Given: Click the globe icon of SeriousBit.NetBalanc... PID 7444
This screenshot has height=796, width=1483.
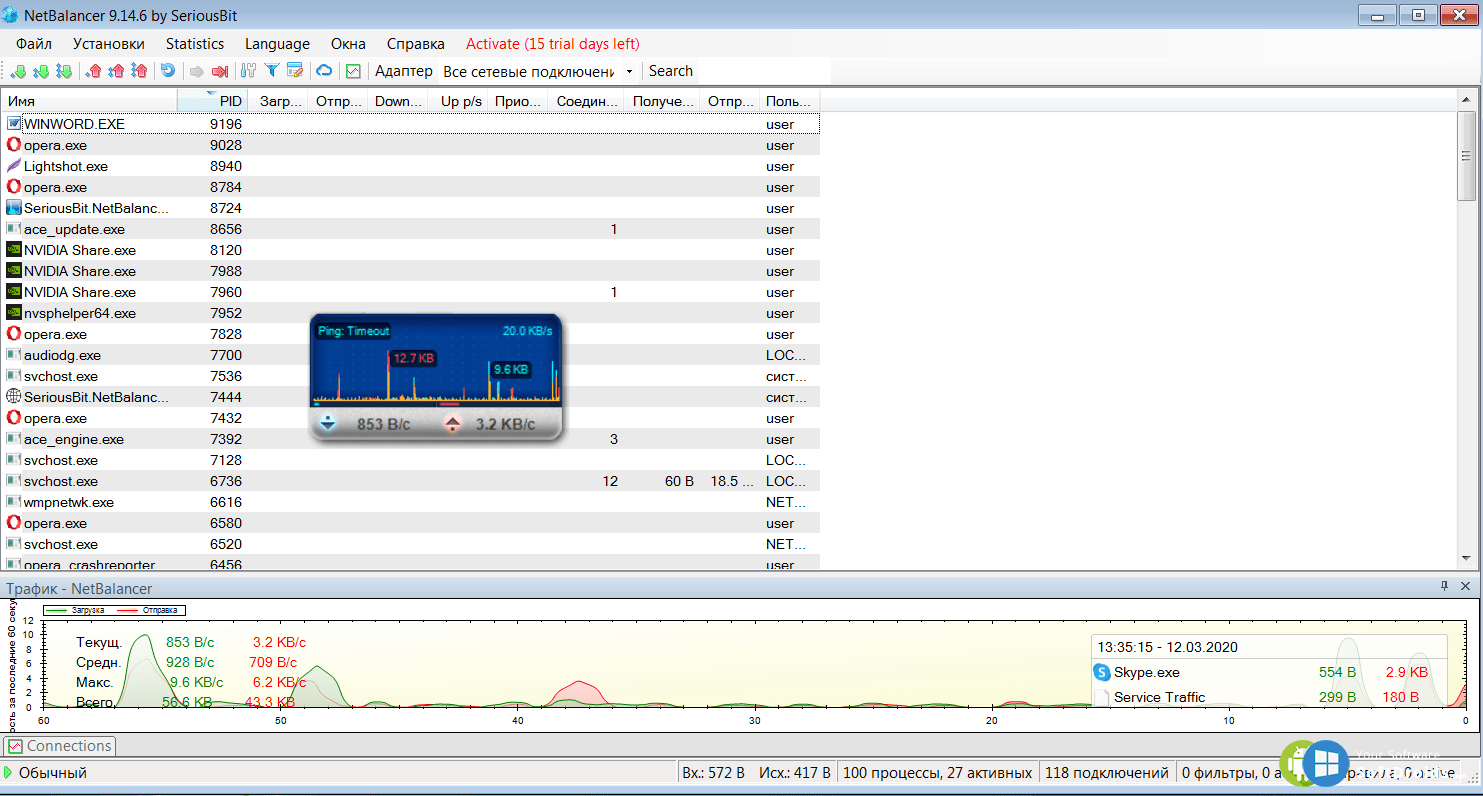Looking at the screenshot, I should coord(14,397).
